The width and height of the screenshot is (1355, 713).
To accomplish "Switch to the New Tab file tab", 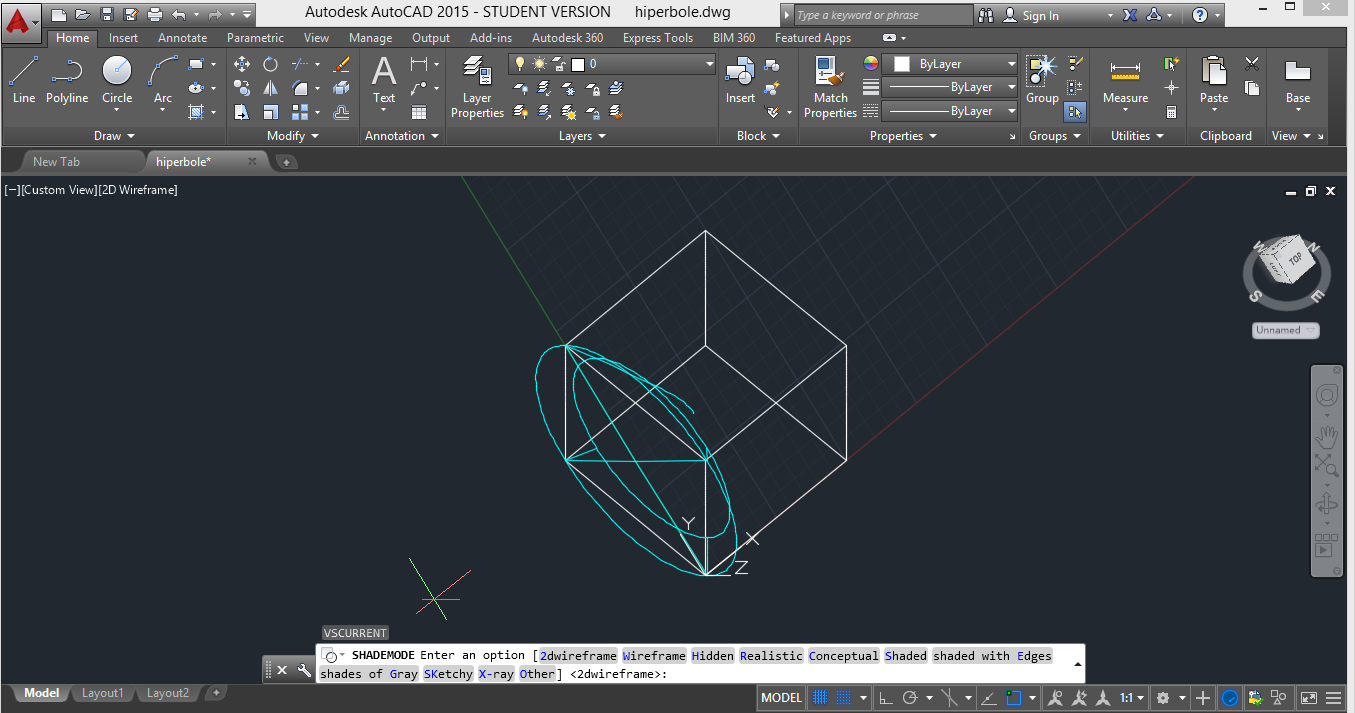I will tap(56, 161).
